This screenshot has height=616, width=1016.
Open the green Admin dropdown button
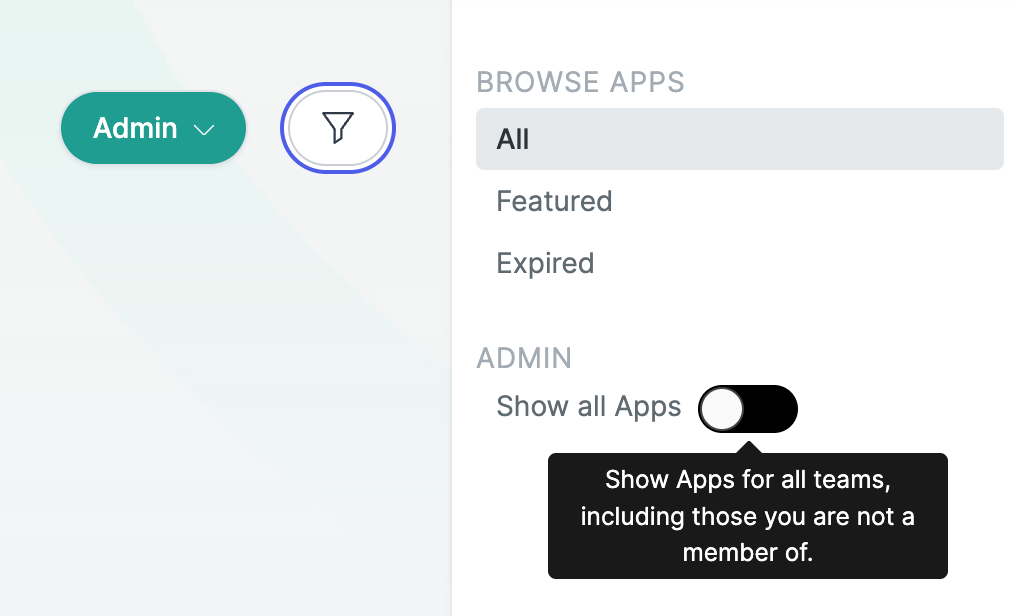pyautogui.click(x=154, y=128)
